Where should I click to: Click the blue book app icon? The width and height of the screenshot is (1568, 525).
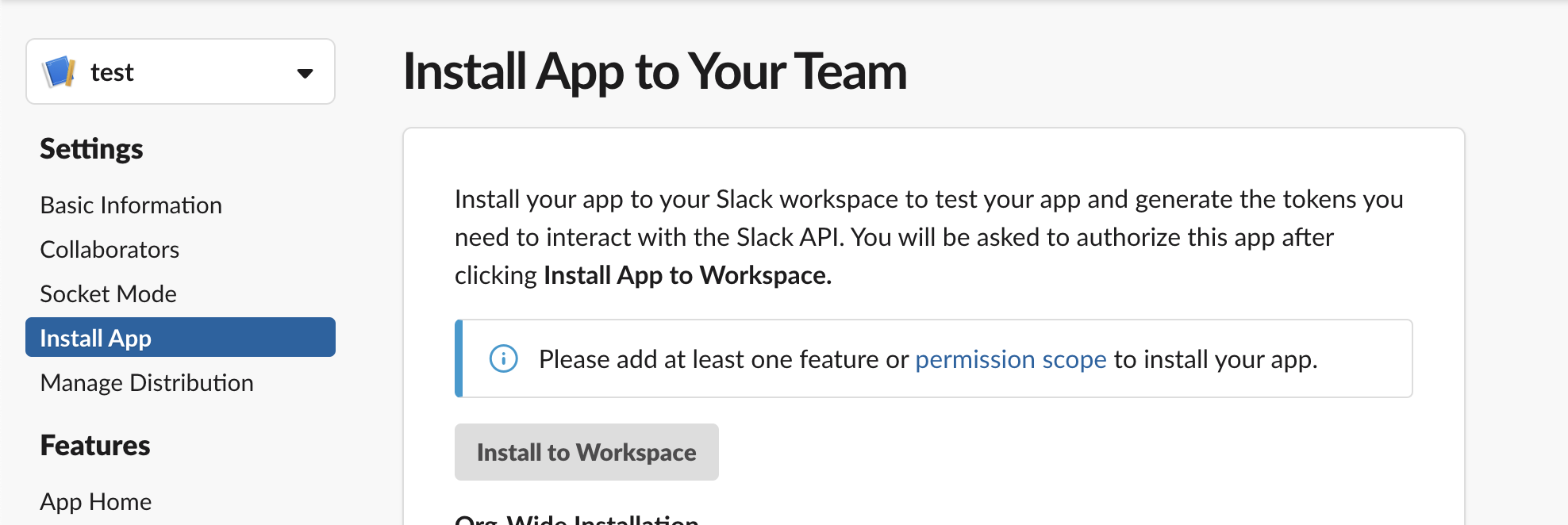click(60, 72)
